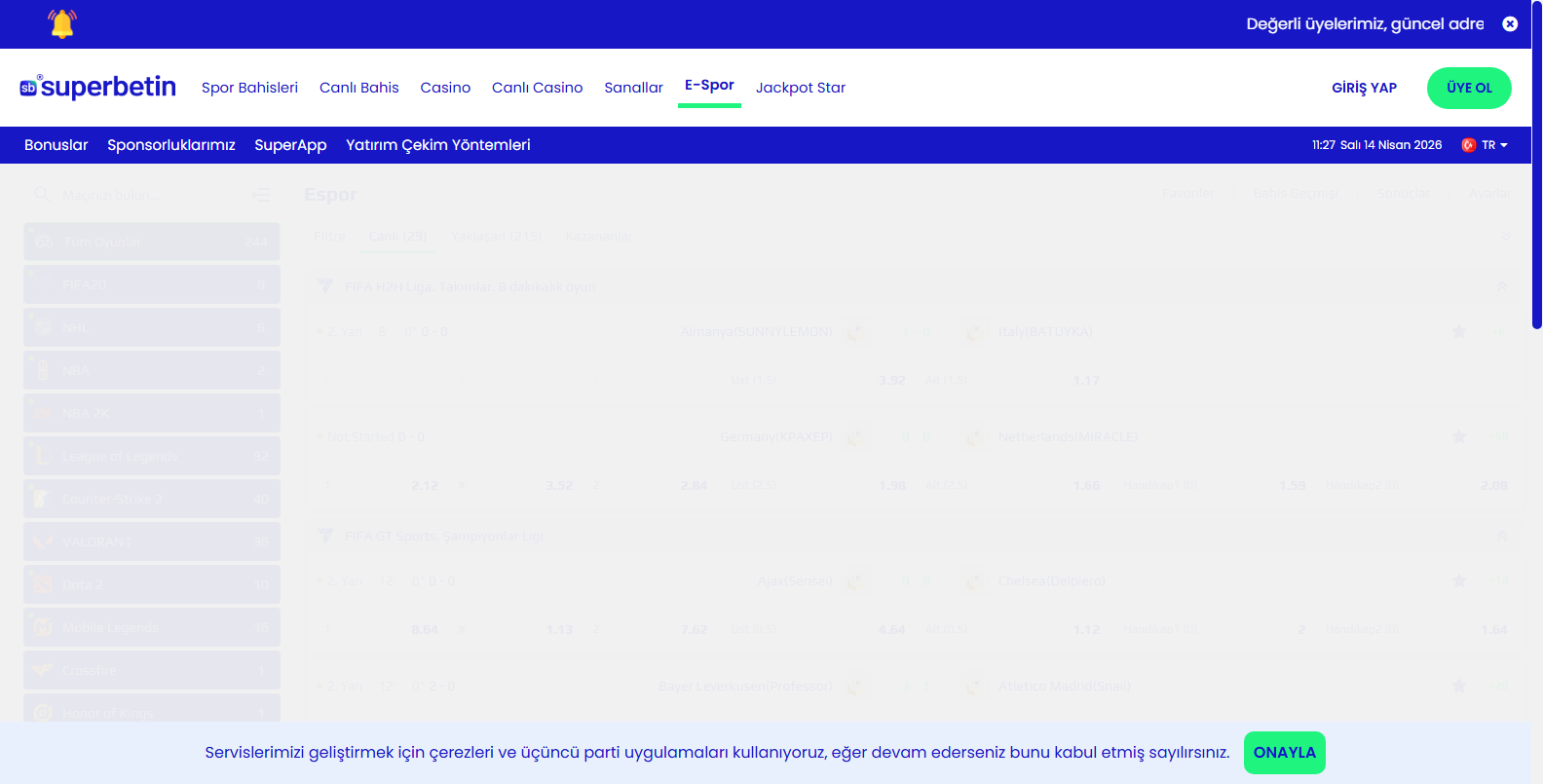This screenshot has width=1543, height=784.
Task: Click odds 2.12 for Germany win
Action: 425,485
